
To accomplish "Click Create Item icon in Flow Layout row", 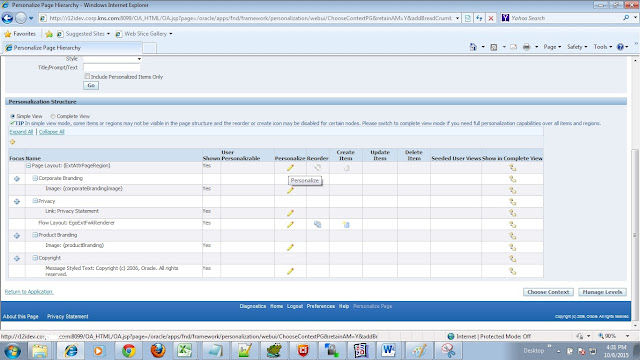I will click(x=346, y=224).
